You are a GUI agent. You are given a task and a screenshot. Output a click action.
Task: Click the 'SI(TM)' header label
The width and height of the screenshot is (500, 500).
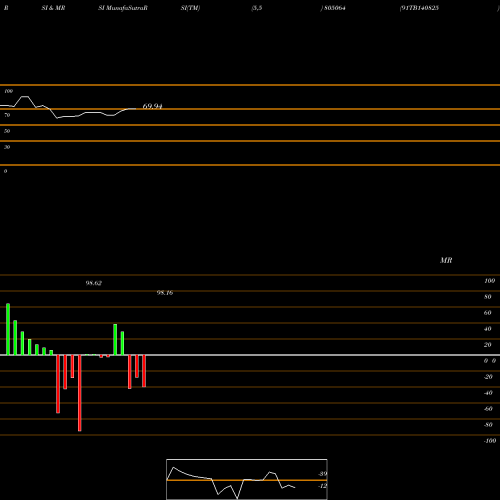pos(190,8)
